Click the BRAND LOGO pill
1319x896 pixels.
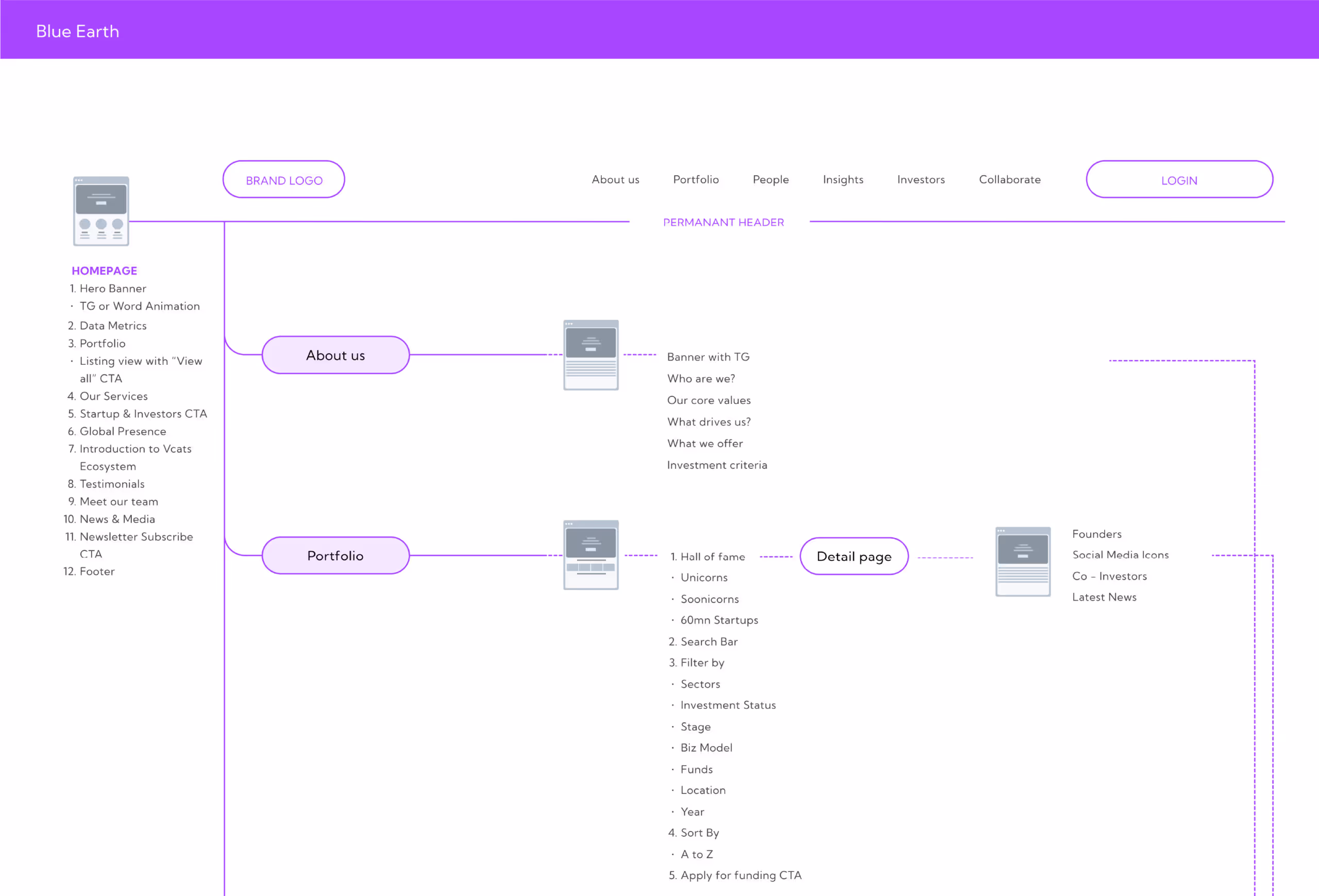tap(284, 180)
